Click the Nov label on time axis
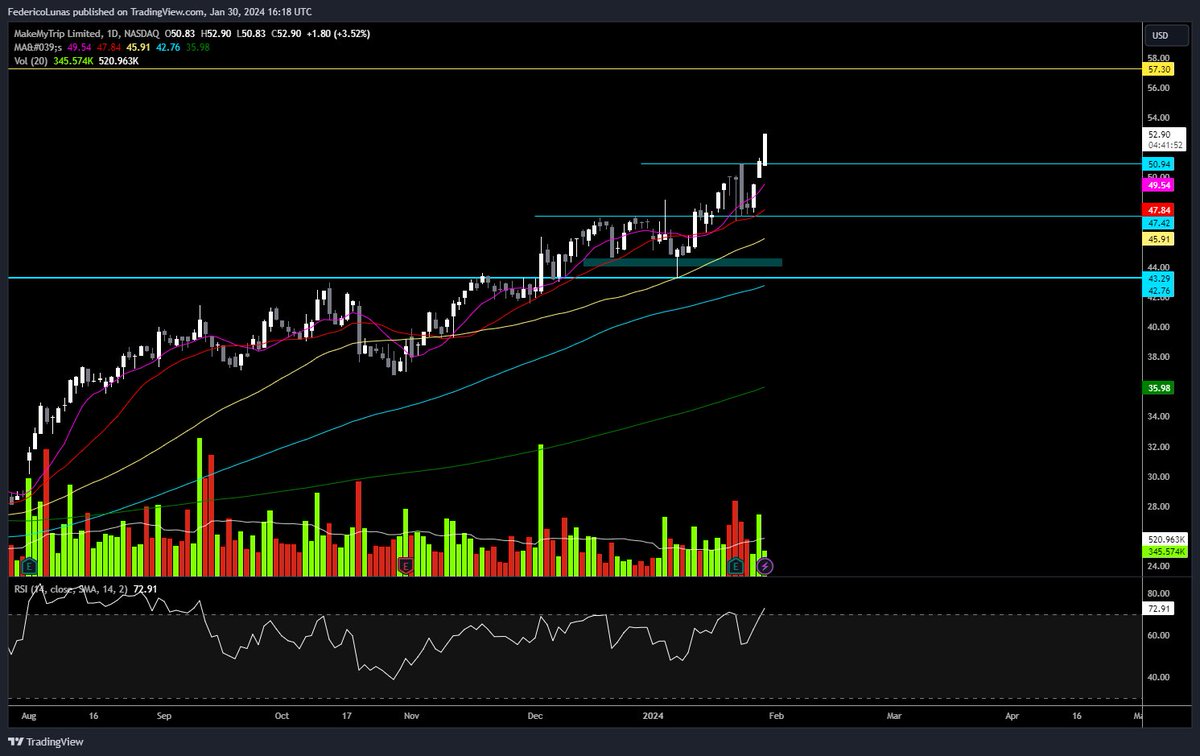This screenshot has width=1200, height=756. click(411, 716)
